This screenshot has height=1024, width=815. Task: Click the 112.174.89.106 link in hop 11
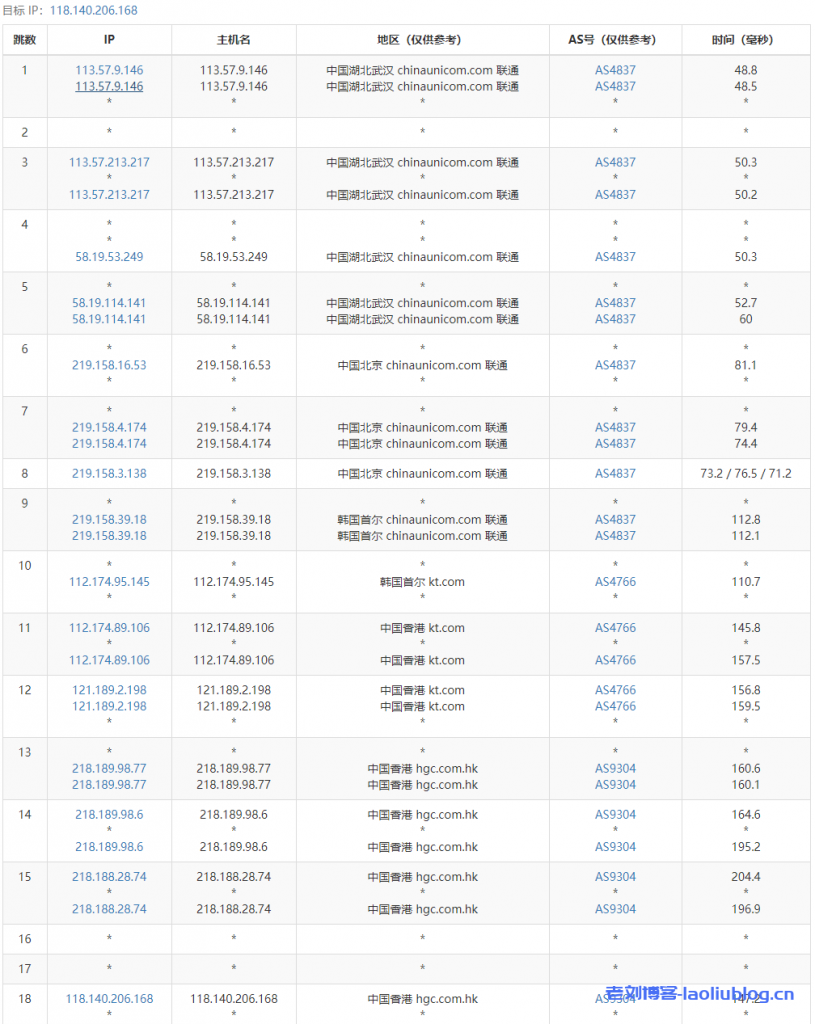[x=109, y=627]
